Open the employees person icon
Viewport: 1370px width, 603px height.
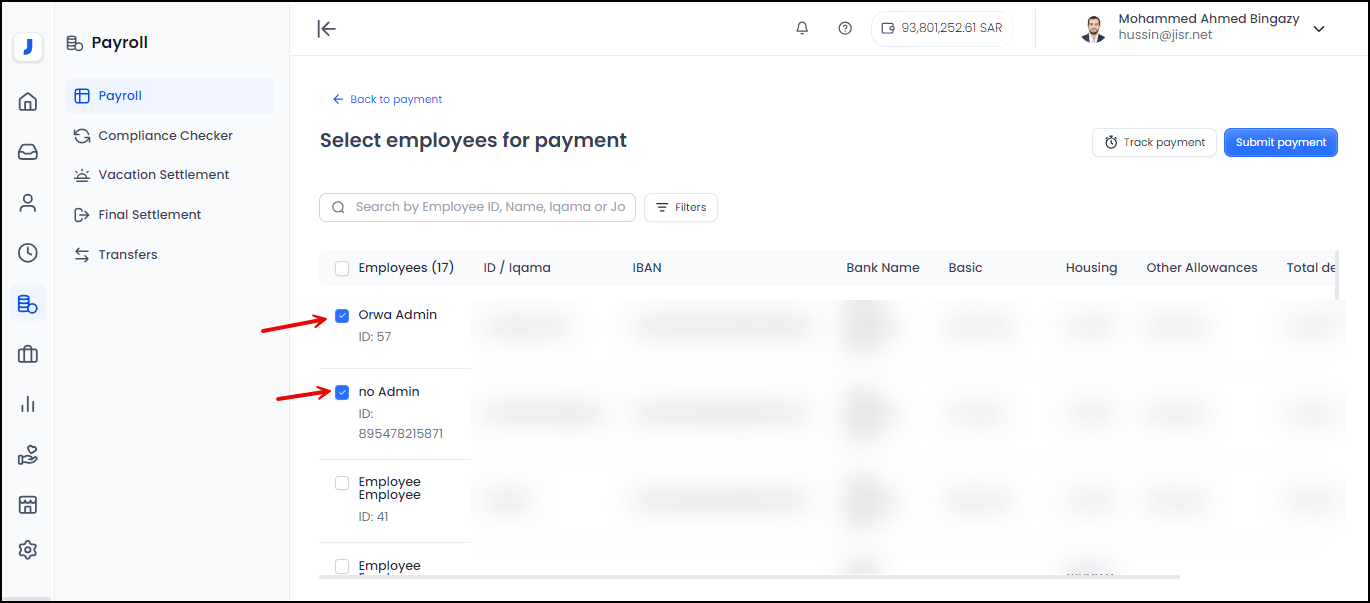point(28,203)
